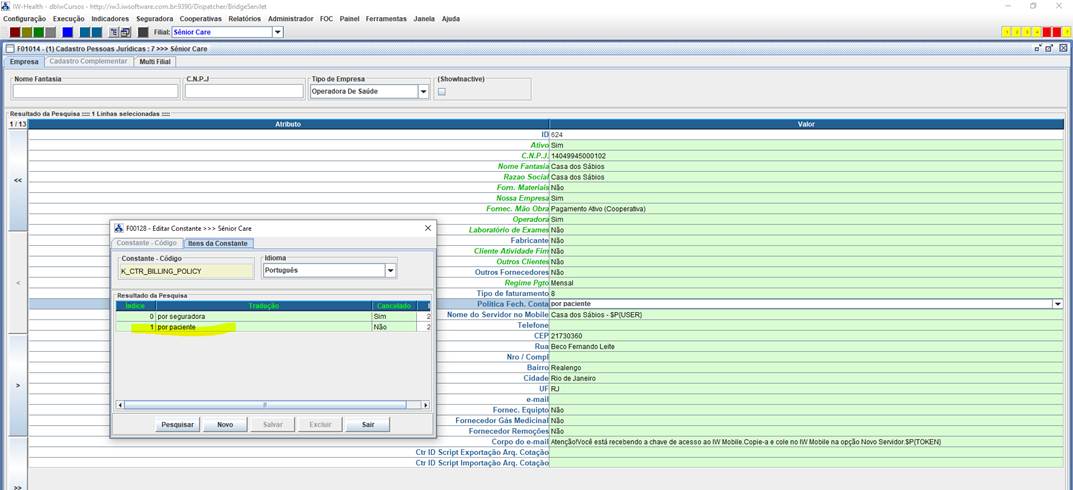Toggle the ShowInactive checkbox
1073x490 pixels.
(x=442, y=92)
